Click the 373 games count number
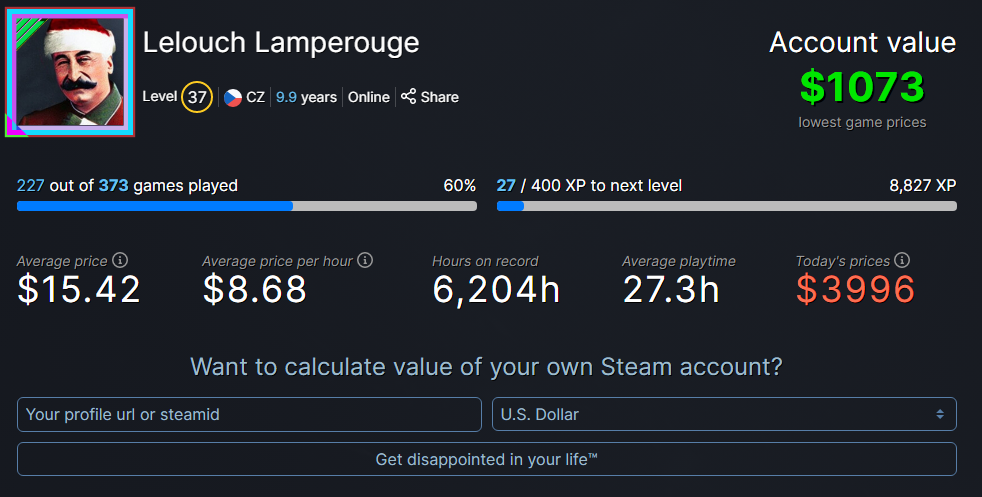The width and height of the screenshot is (982, 497). pos(113,186)
